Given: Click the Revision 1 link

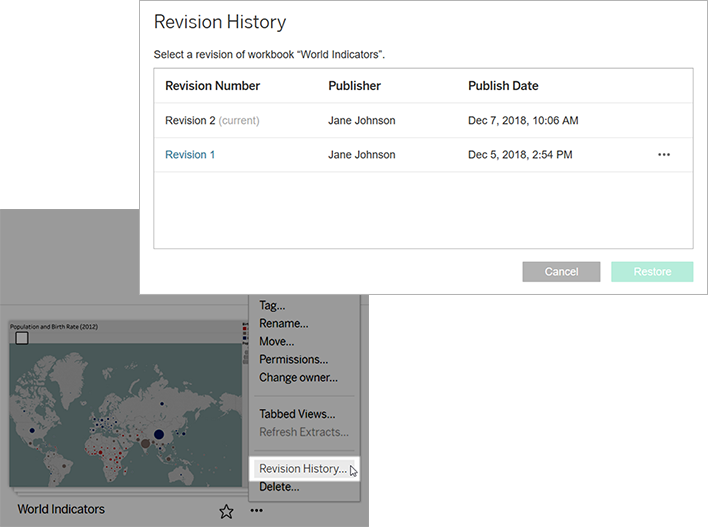Looking at the screenshot, I should pyautogui.click(x=190, y=155).
